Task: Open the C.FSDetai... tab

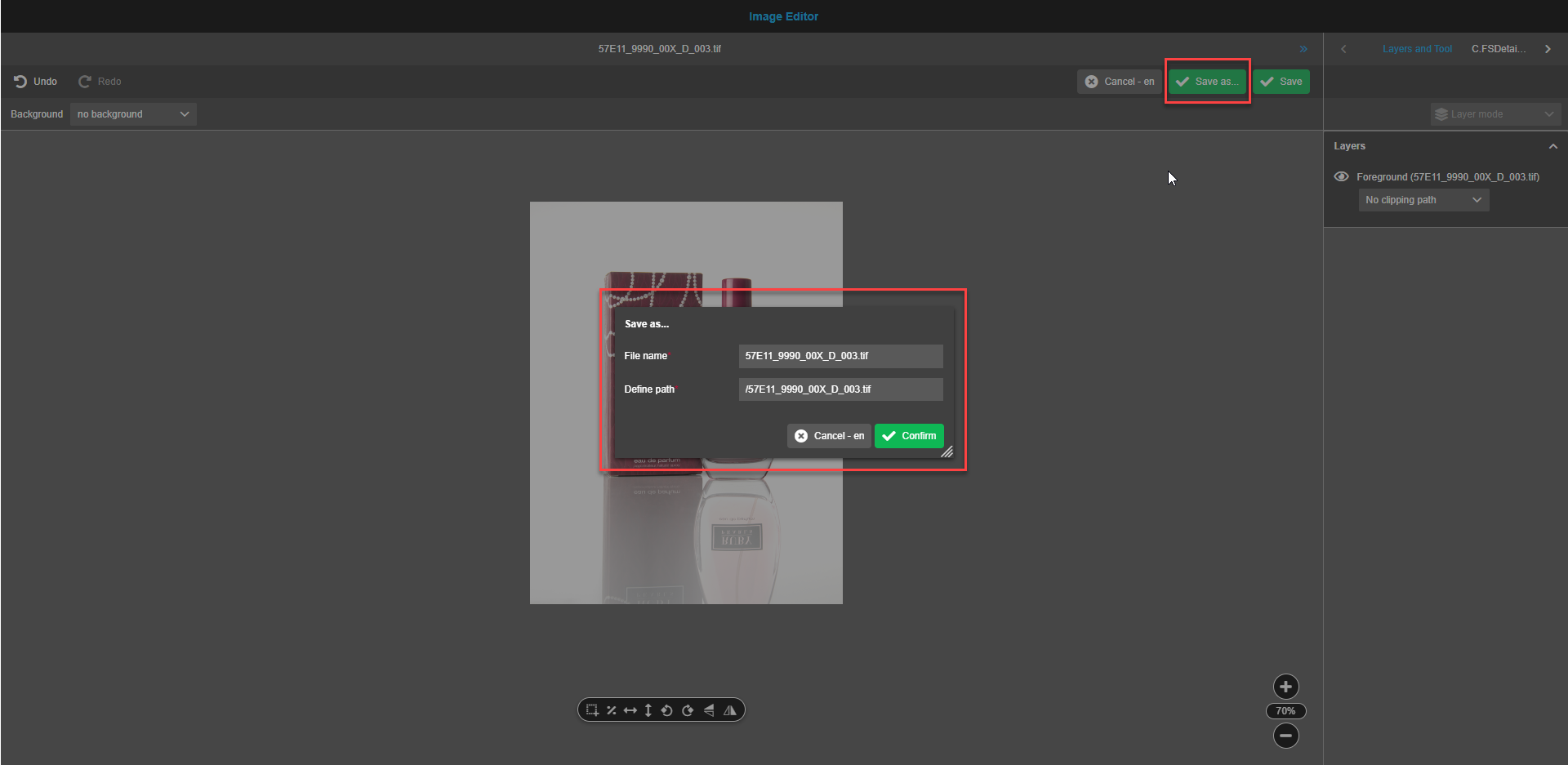Action: pos(1499,48)
